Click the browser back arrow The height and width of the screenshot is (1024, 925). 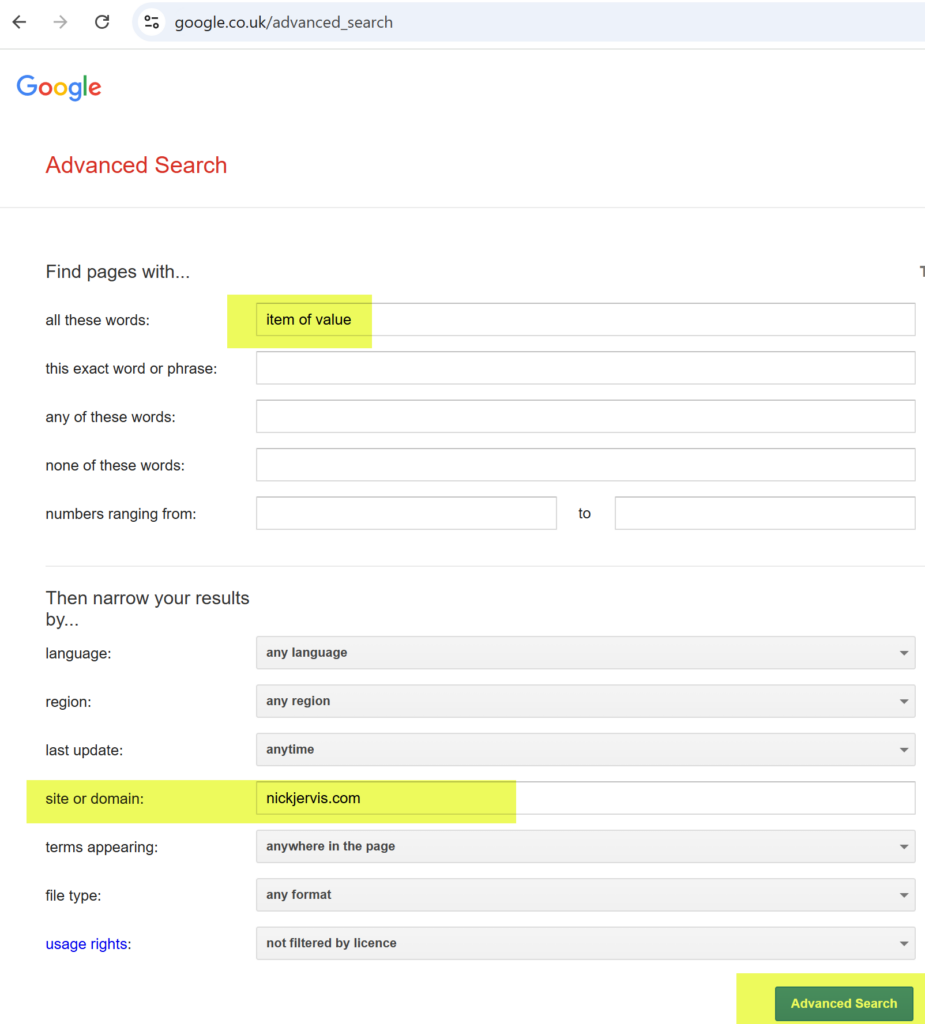click(19, 21)
